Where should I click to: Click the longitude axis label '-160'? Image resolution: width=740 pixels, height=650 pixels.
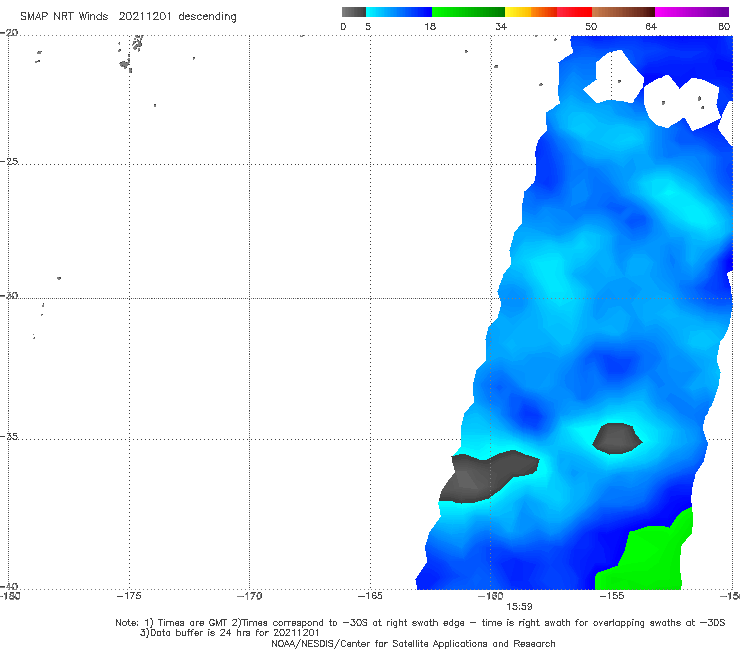pos(491,596)
